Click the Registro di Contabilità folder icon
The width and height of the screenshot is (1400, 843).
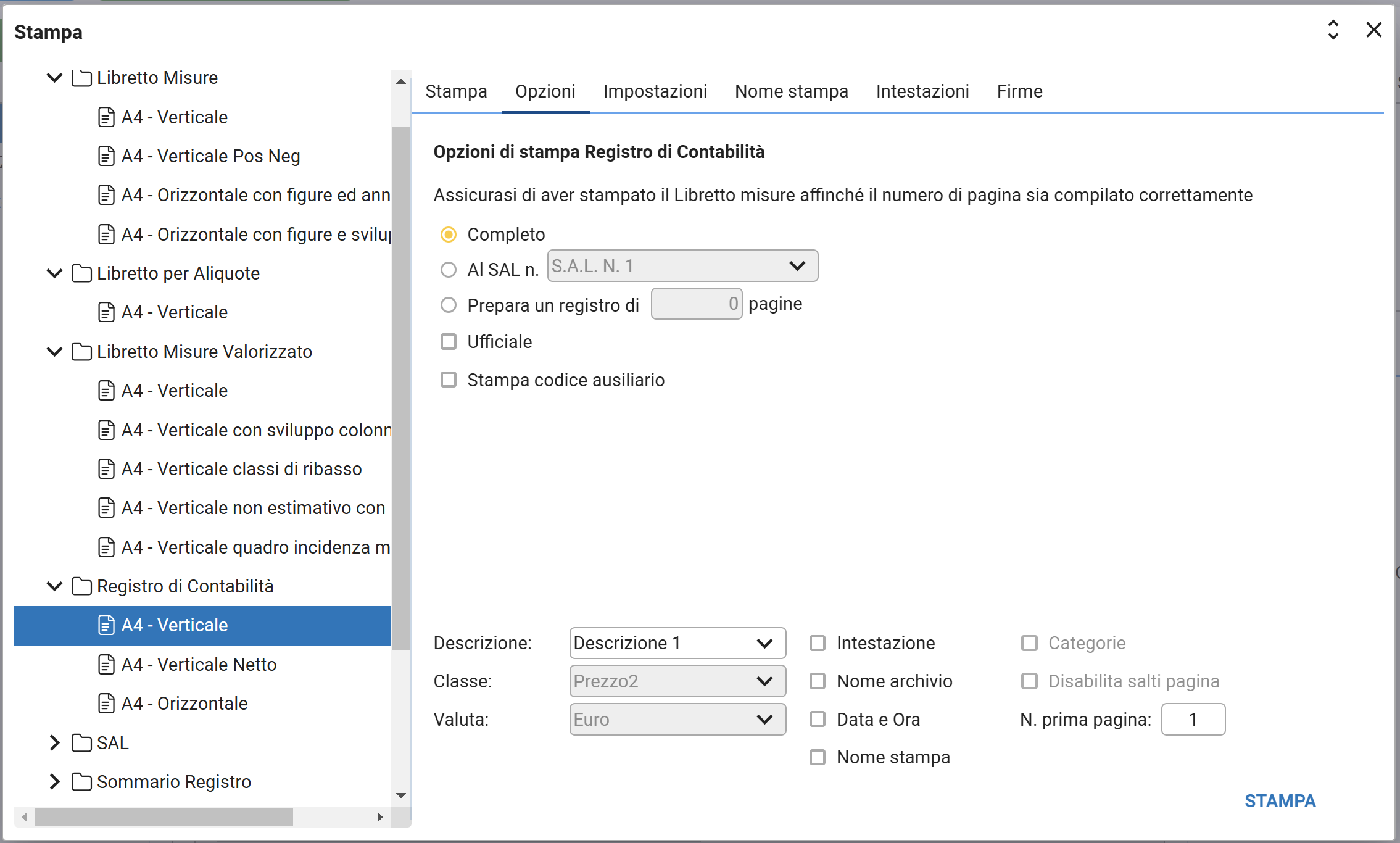81,586
